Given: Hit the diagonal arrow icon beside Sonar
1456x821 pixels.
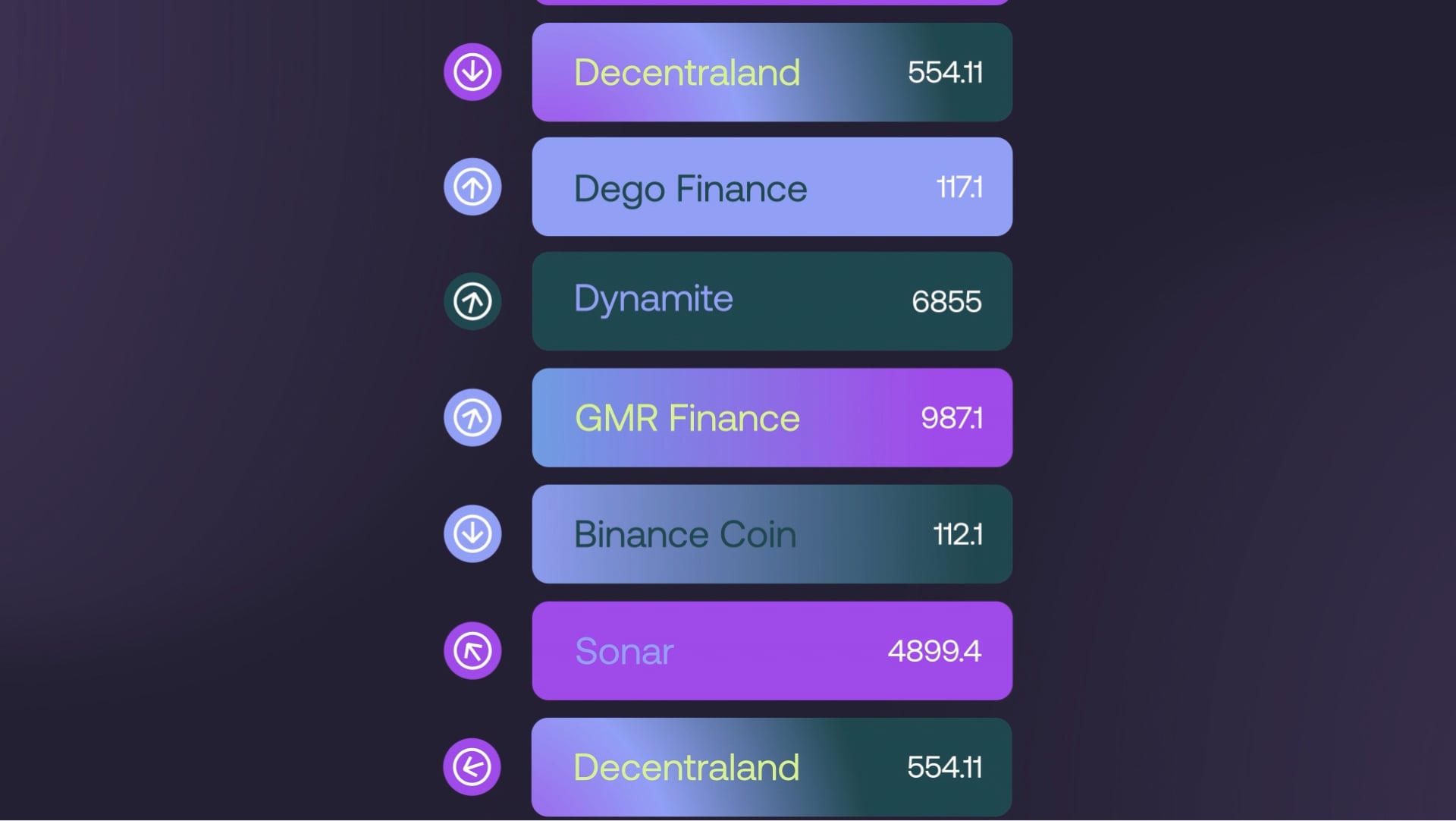Looking at the screenshot, I should (x=472, y=650).
